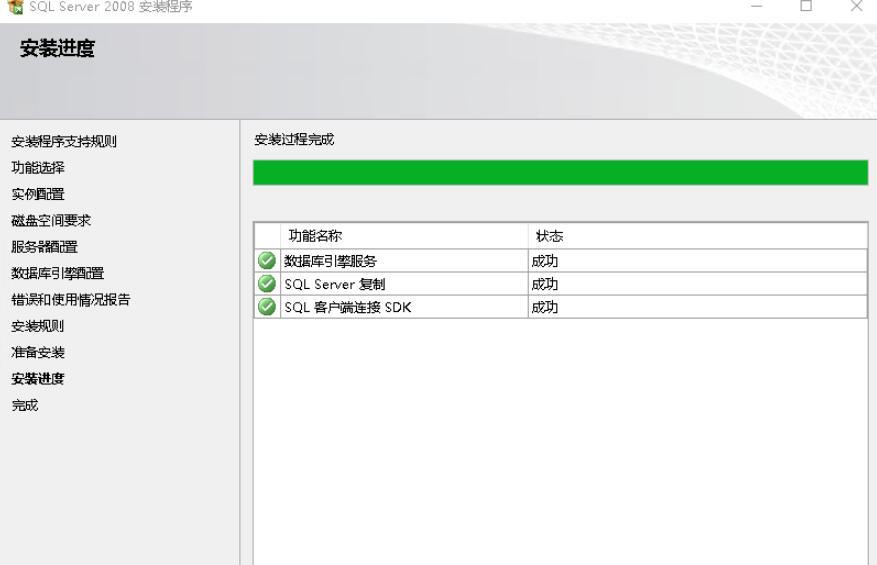The width and height of the screenshot is (877, 565).
Task: Select the SQL Server 复制 feature name cell
Action: click(x=404, y=284)
